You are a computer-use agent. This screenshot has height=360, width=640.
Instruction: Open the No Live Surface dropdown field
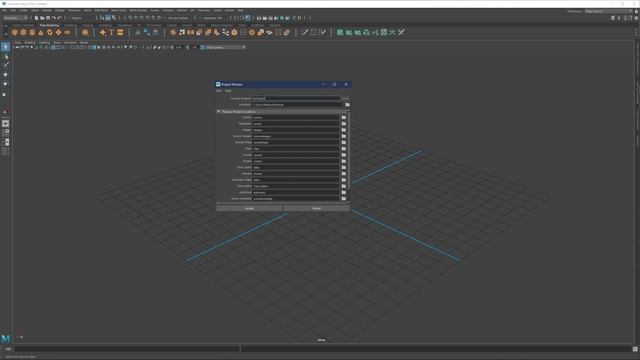(x=178, y=18)
